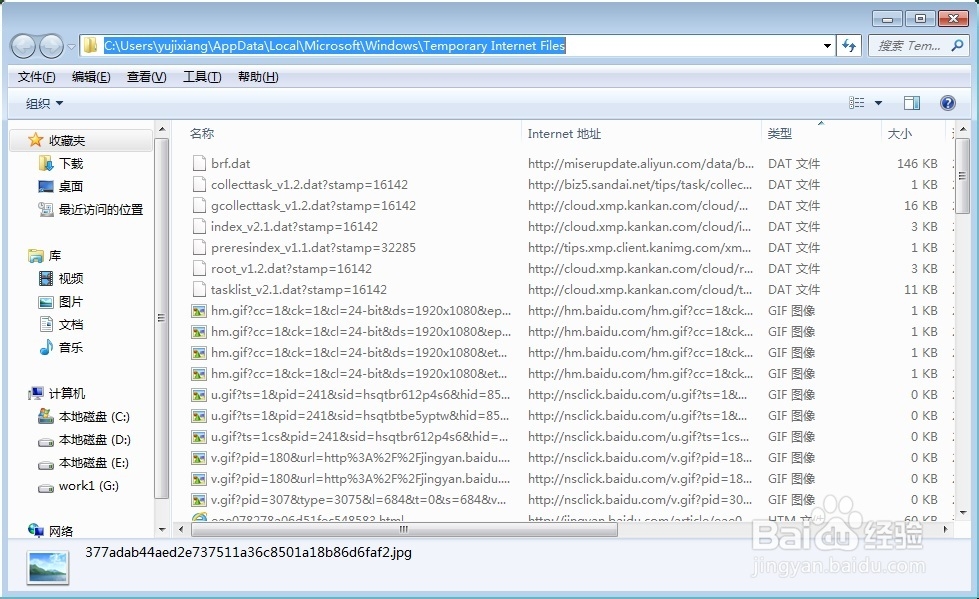Viewport: 979px width, 599px height.
Task: Select index_v2.1.dat?stamp=16142 file
Action: point(294,227)
